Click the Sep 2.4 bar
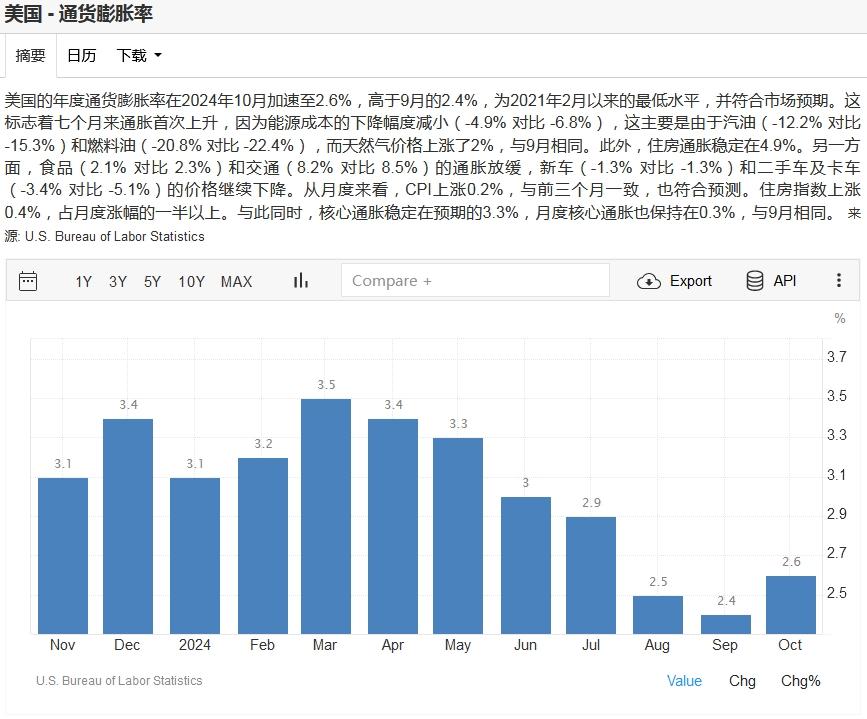The image size is (867, 719). (725, 623)
